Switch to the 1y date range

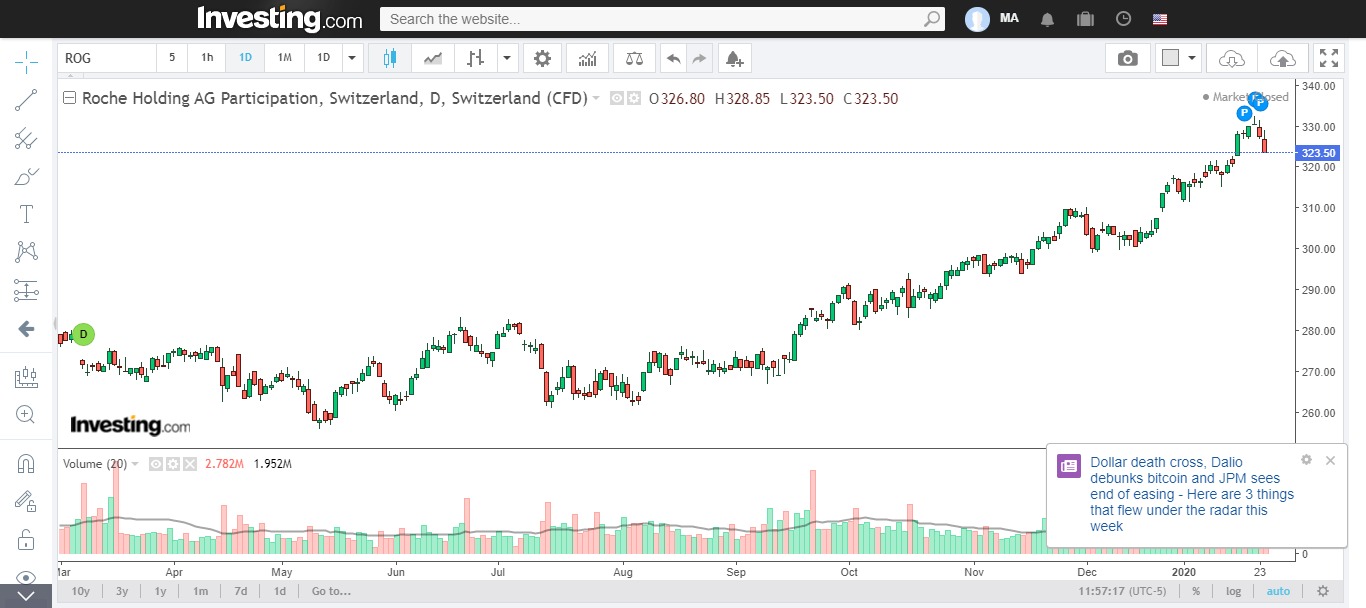[x=160, y=591]
